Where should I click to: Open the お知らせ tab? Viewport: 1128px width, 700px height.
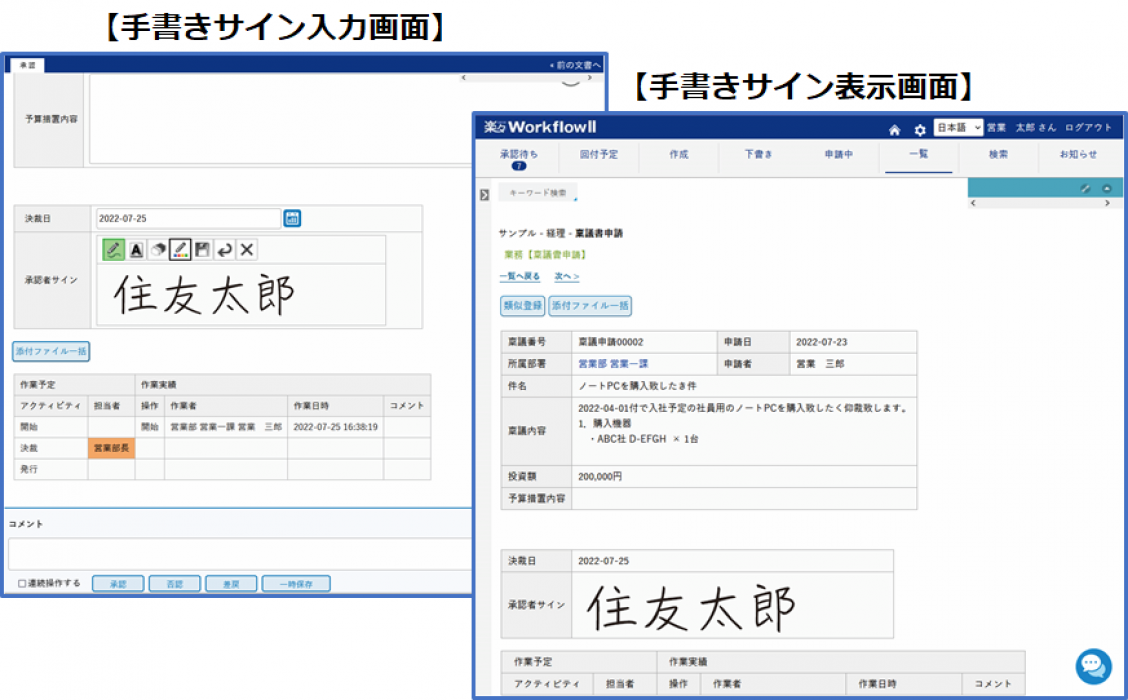click(1078, 155)
